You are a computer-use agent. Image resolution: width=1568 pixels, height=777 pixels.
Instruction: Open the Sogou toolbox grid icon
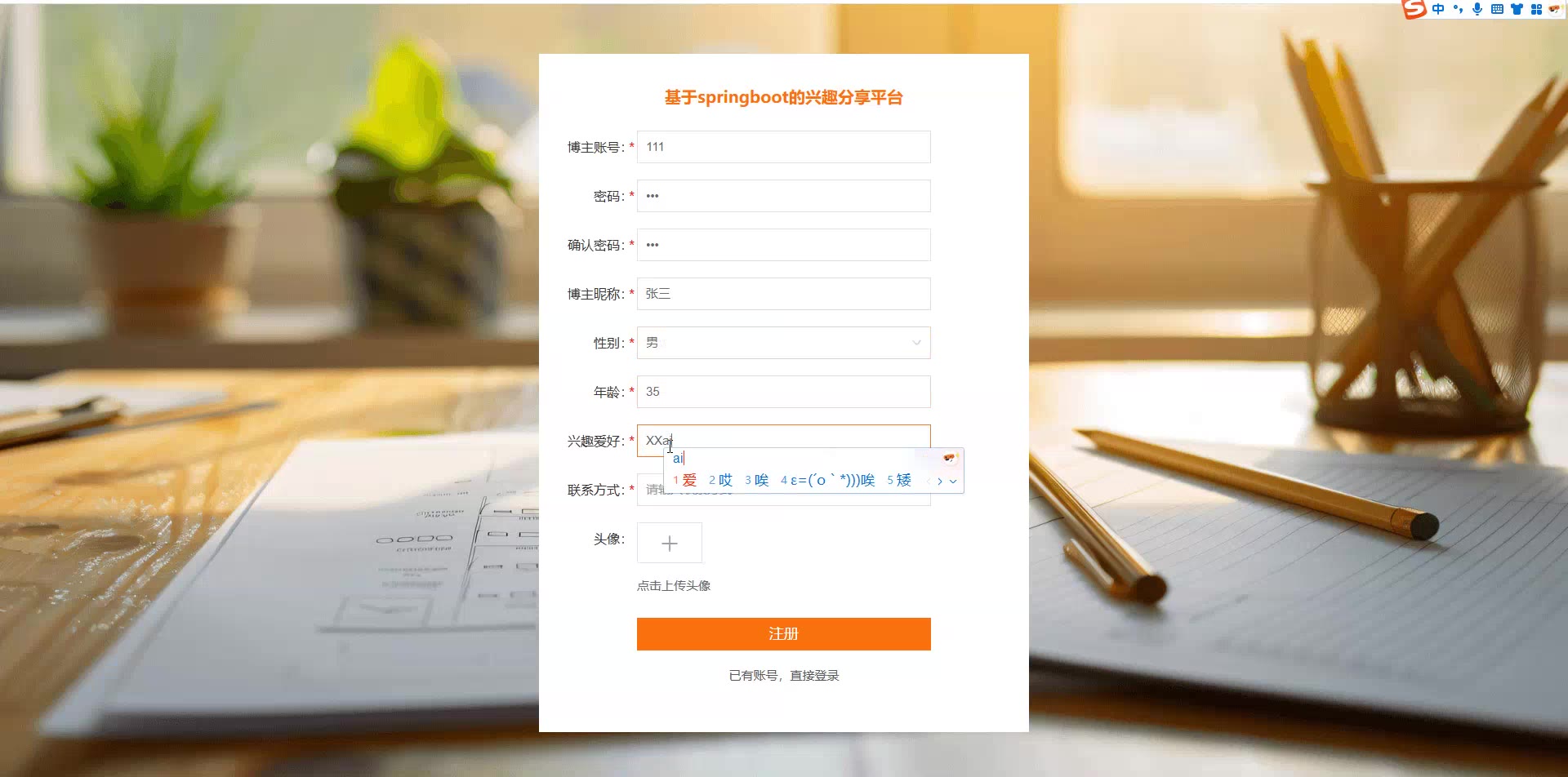(1536, 9)
